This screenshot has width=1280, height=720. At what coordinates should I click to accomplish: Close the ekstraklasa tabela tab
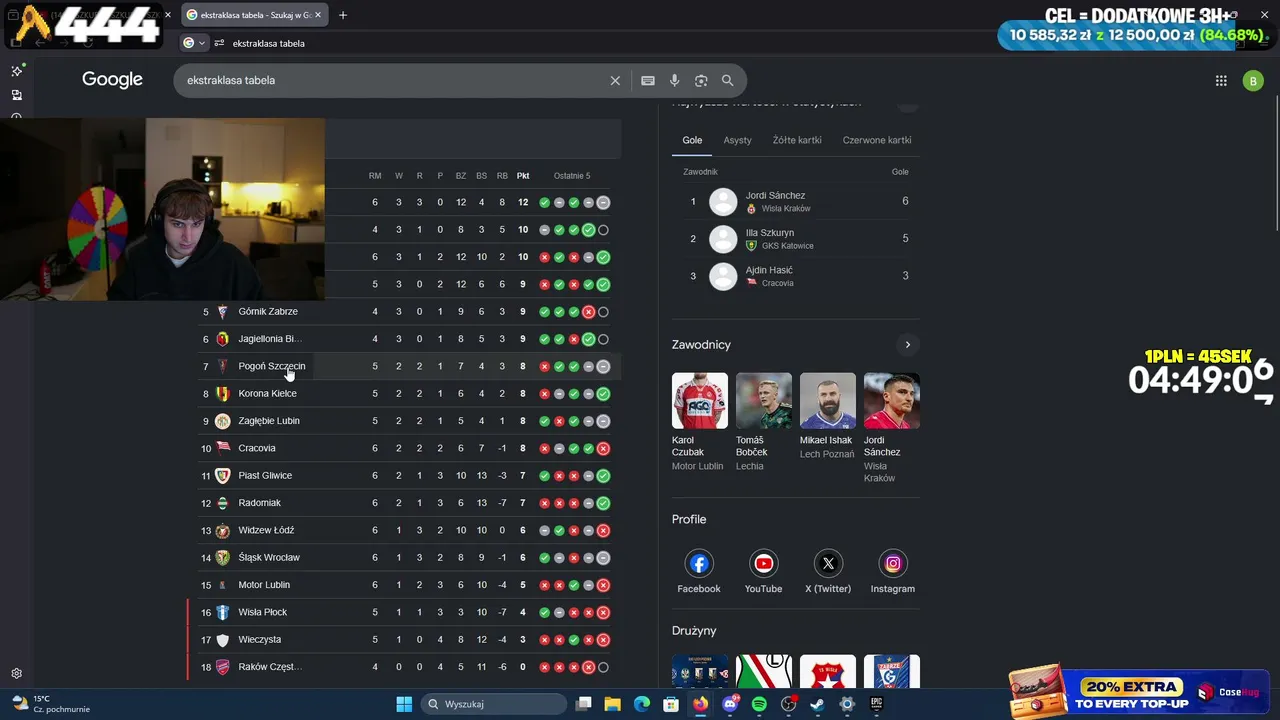pos(318,15)
